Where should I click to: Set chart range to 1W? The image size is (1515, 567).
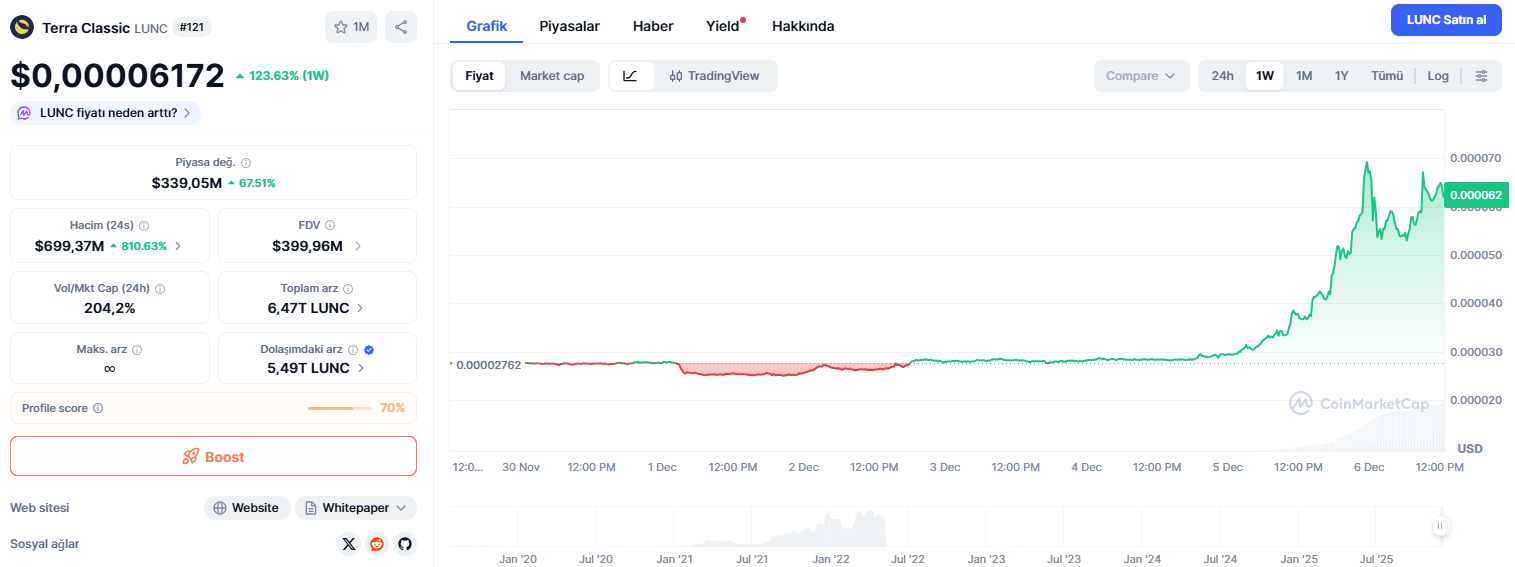[x=1265, y=76]
